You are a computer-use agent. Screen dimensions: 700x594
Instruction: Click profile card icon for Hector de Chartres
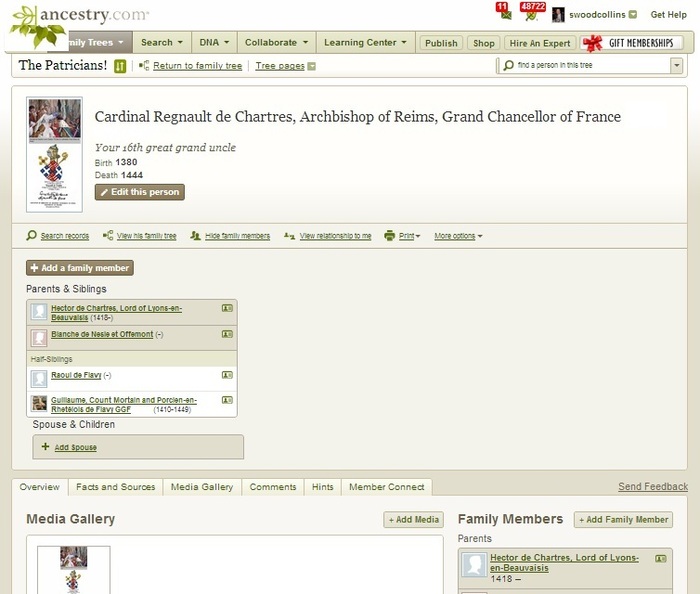227,309
